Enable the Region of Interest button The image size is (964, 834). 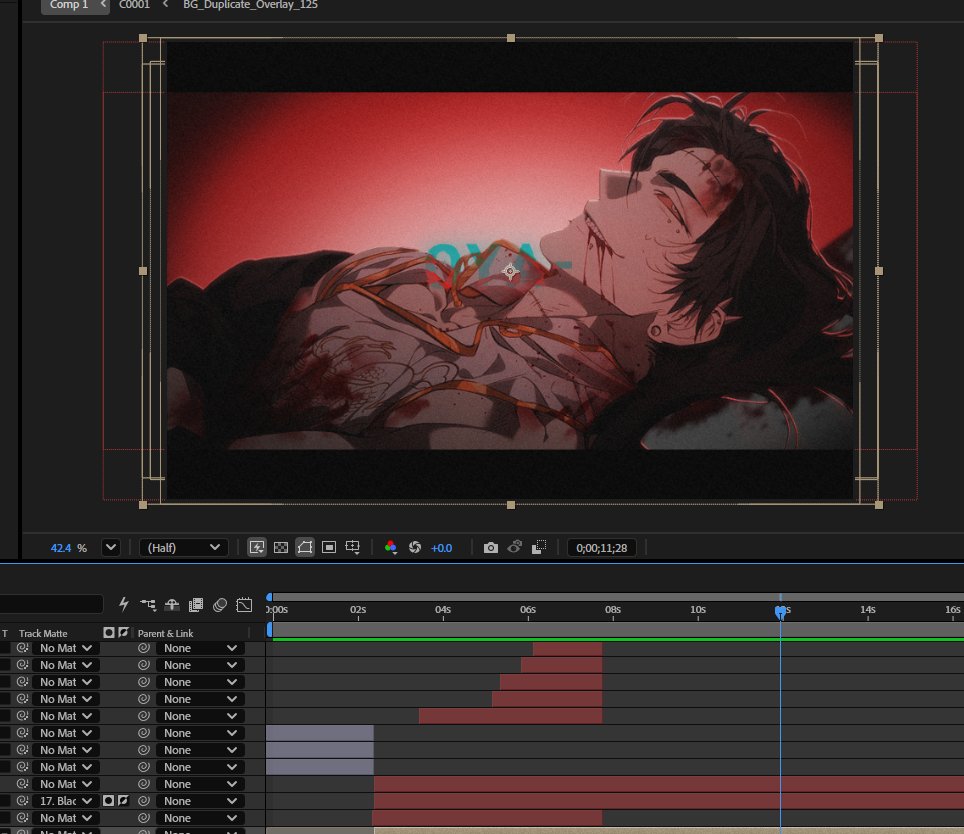[x=329, y=547]
